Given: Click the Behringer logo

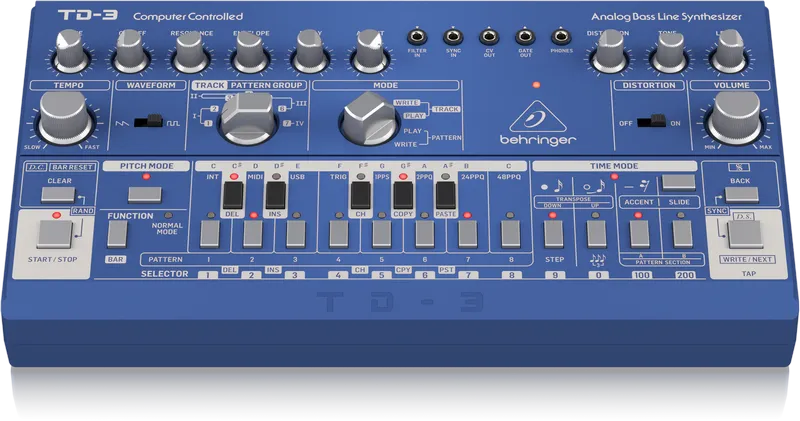Looking at the screenshot, I should (x=538, y=123).
